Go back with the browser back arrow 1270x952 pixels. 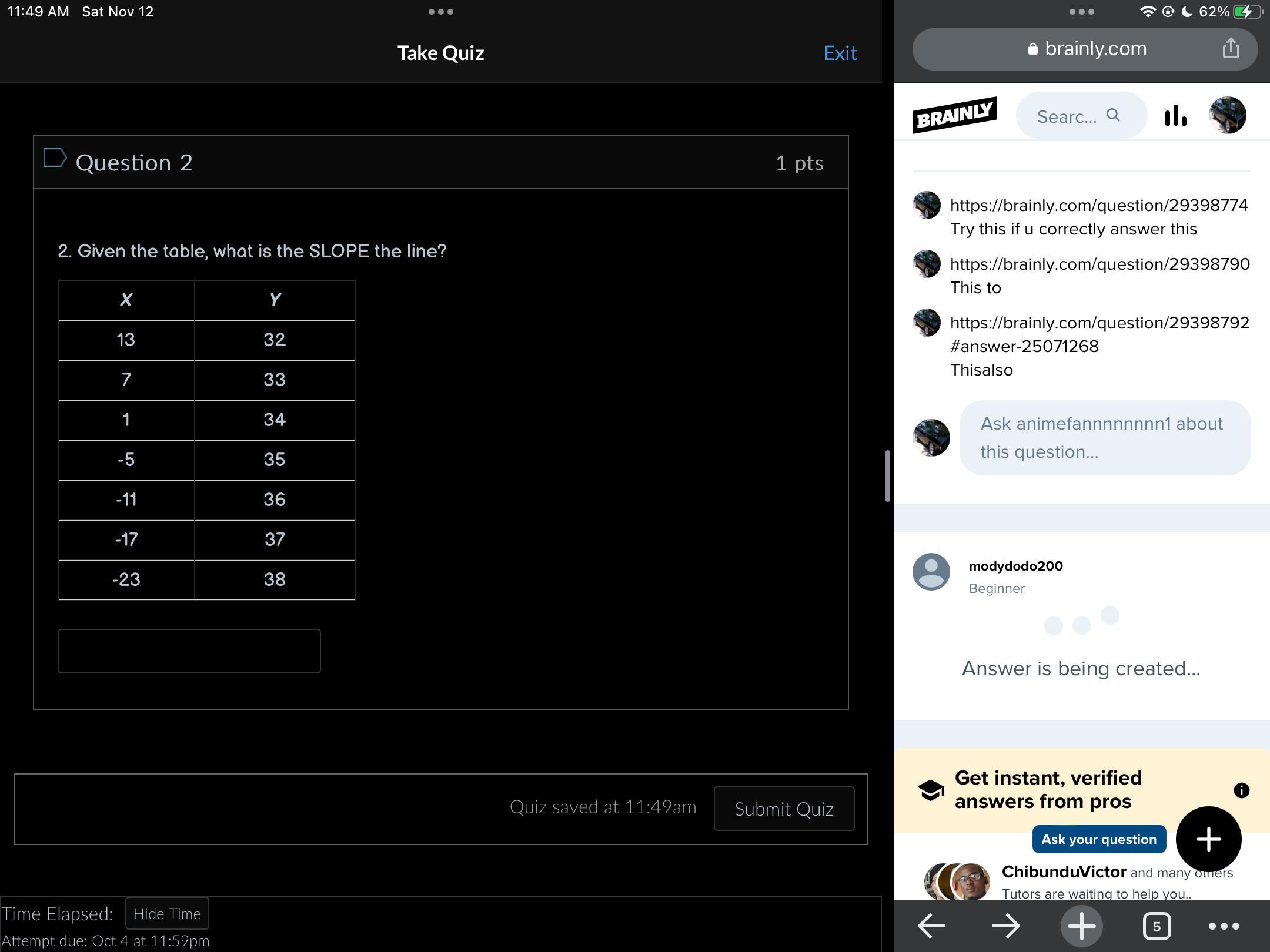click(x=931, y=926)
